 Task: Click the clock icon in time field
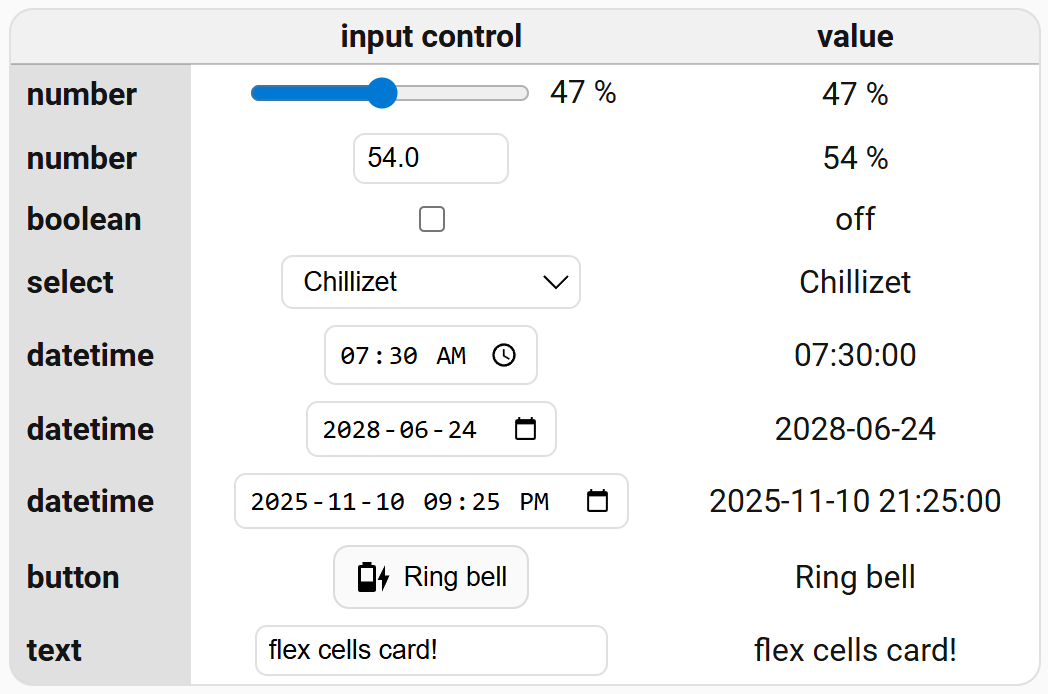[504, 355]
